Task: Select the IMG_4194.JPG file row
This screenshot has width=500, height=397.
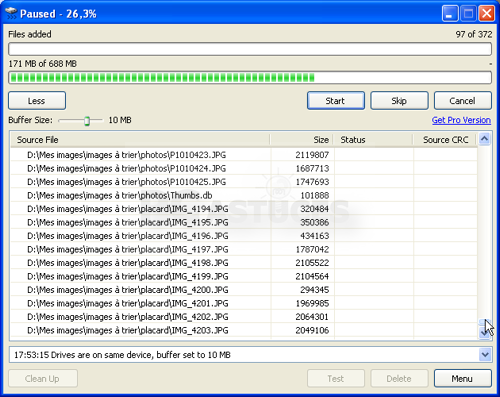Action: click(244, 209)
